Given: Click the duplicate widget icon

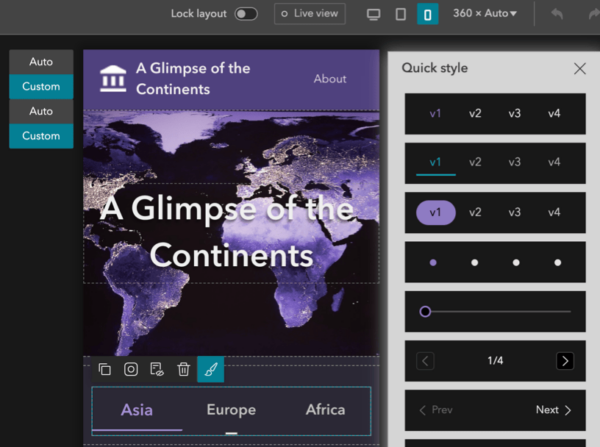Looking at the screenshot, I should pos(104,369).
